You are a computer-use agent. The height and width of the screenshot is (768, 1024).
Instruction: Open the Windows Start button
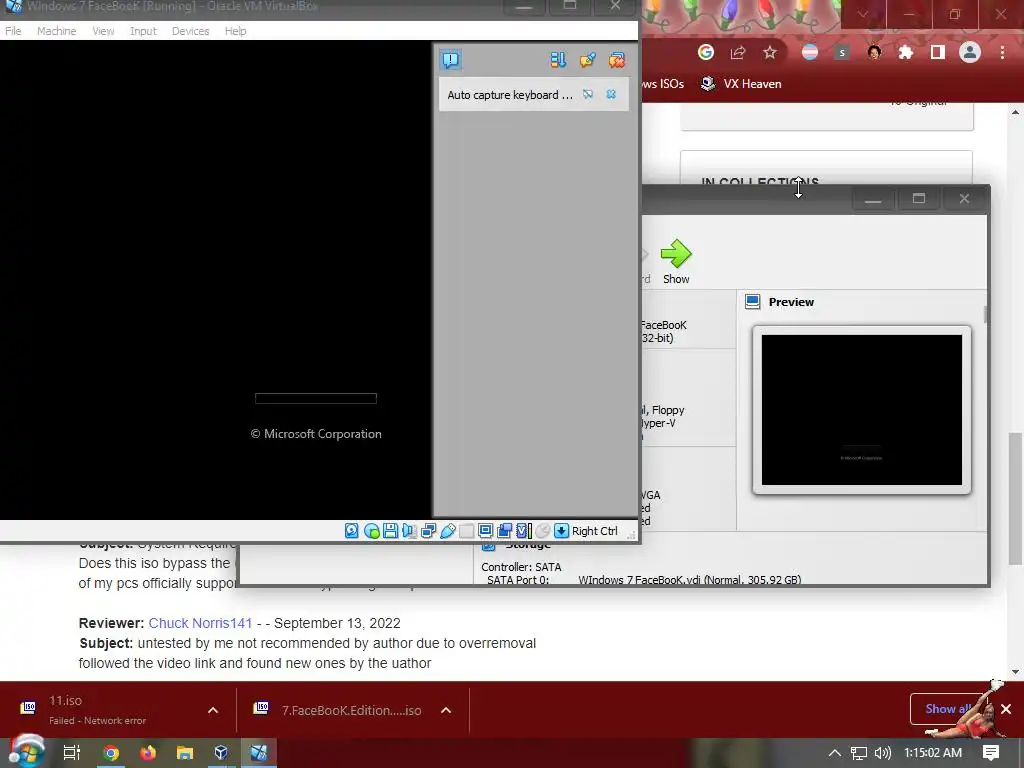tap(26, 752)
